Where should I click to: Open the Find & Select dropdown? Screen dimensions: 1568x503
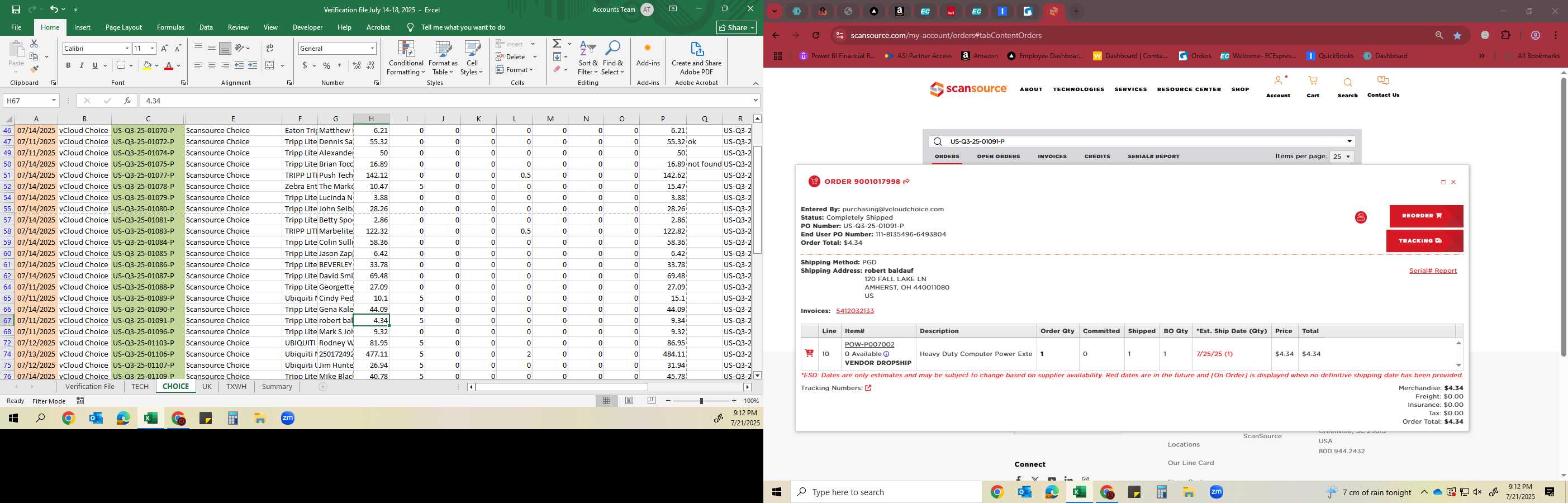point(613,59)
